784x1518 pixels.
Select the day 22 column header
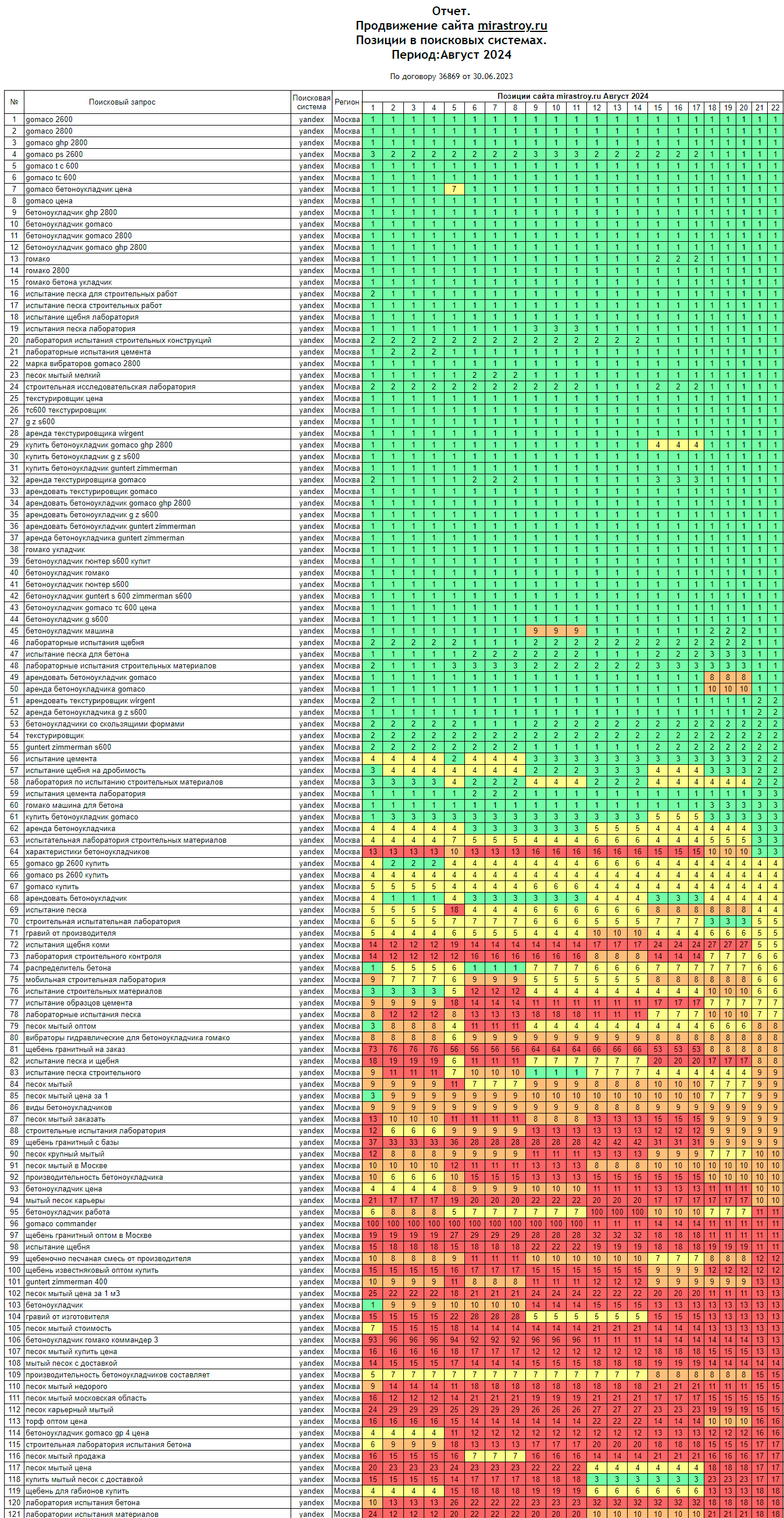click(775, 108)
